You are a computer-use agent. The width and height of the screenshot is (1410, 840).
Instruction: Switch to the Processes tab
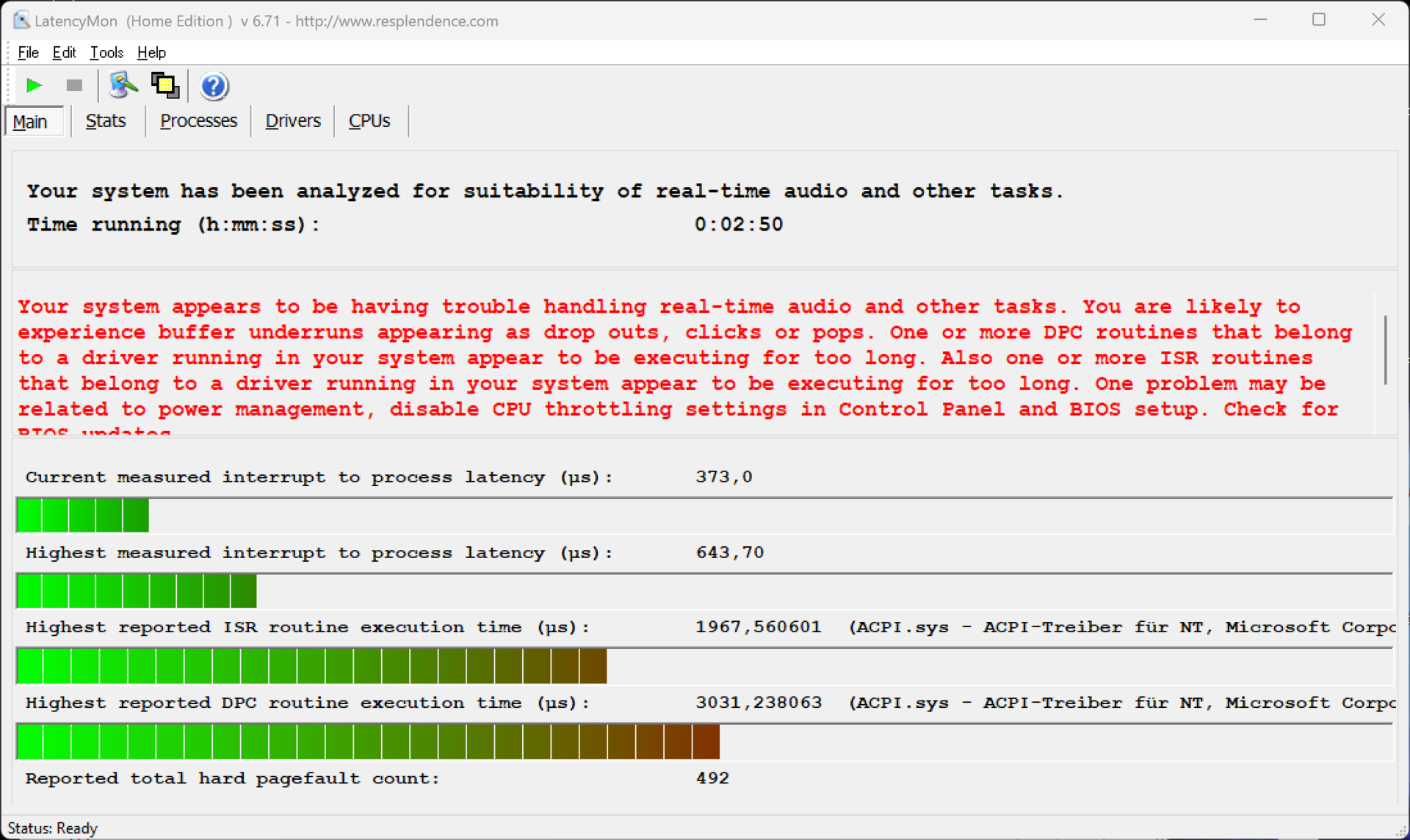tap(198, 120)
